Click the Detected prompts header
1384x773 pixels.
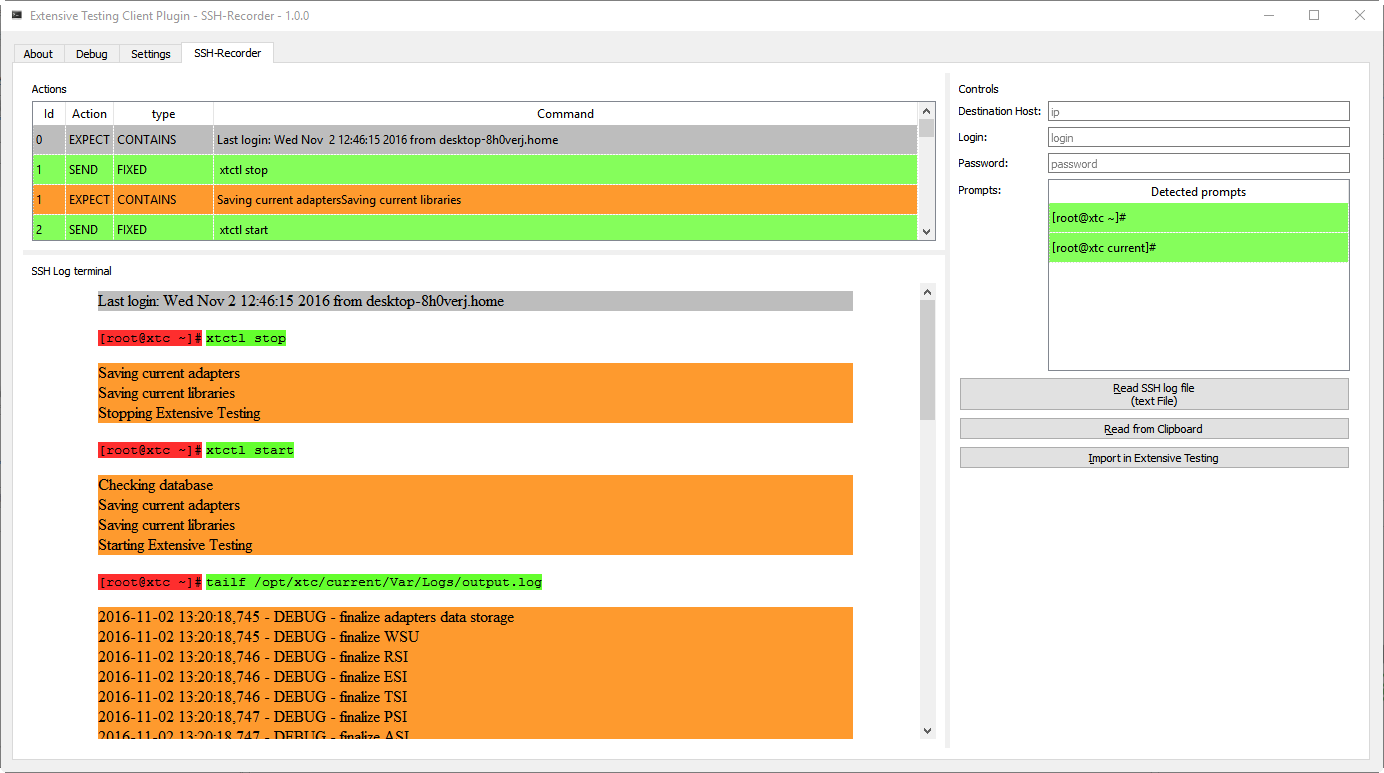pos(1198,192)
